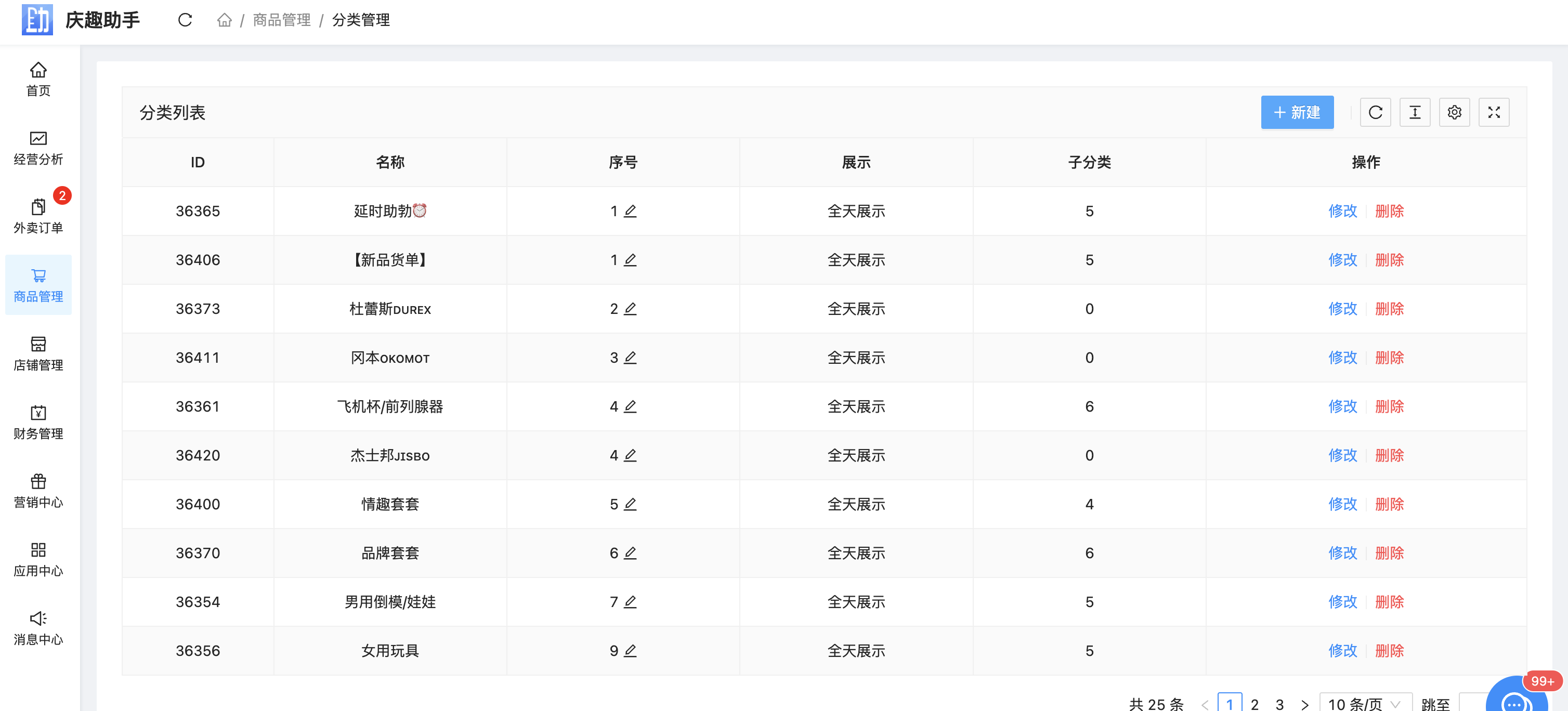Edit sort number of 杜蕾斯DUREX row

tap(631, 309)
